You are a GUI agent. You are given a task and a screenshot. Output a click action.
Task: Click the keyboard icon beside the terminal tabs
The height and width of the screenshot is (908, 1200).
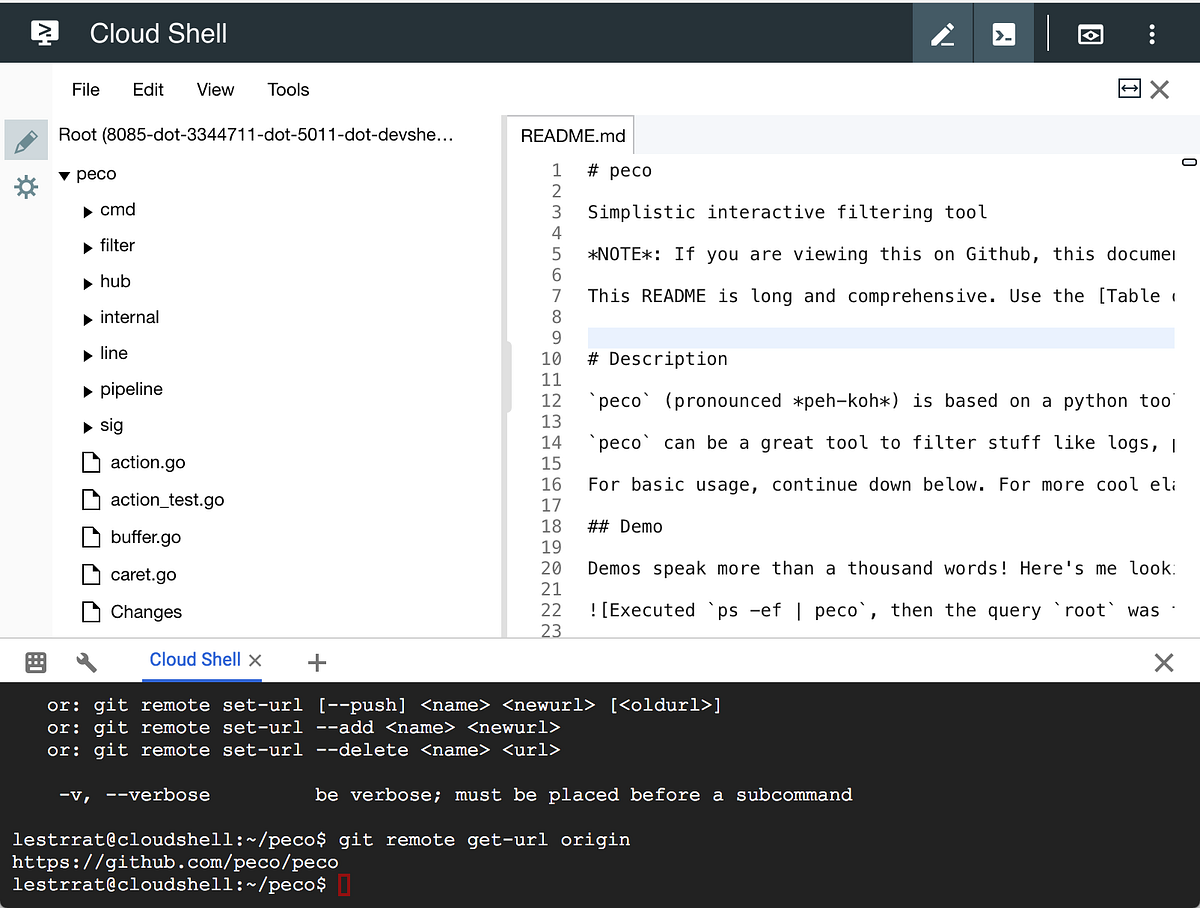(x=36, y=662)
